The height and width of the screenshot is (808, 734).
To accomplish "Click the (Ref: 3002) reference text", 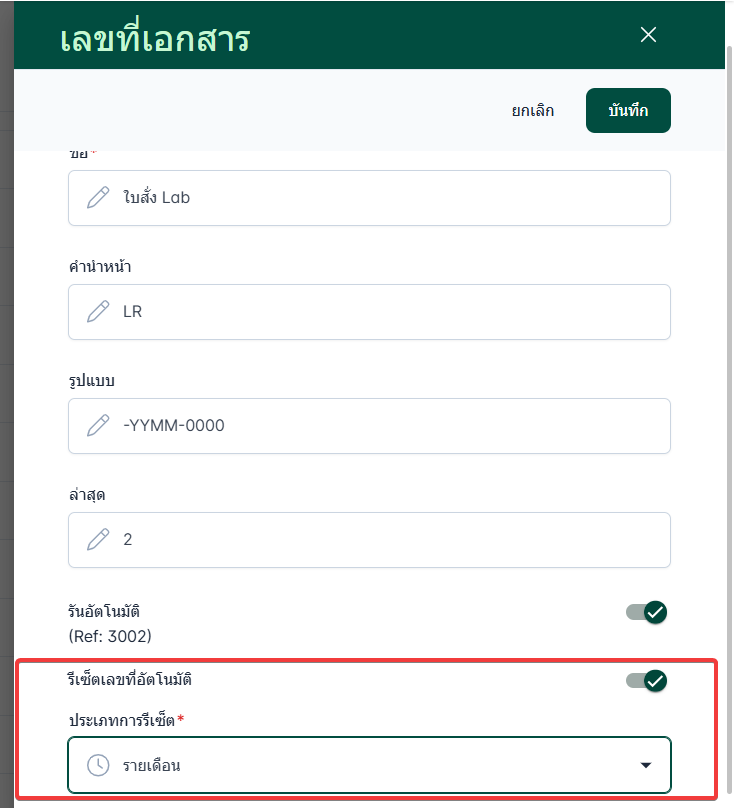I will point(110,636).
